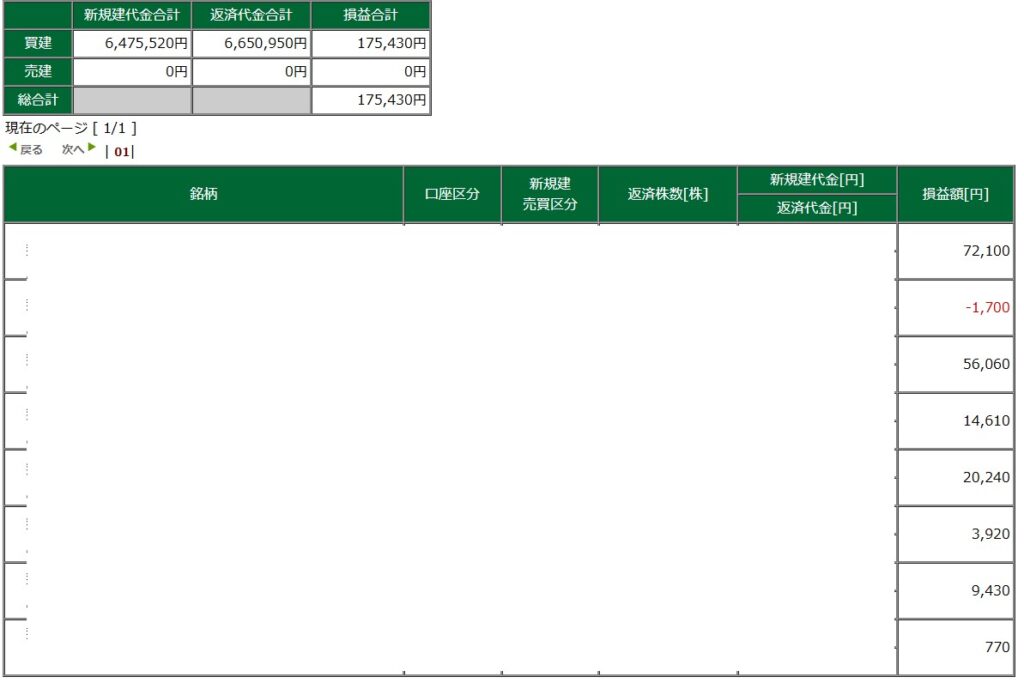The height and width of the screenshot is (683, 1024).
Task: Click the green next arrow beside 次へ
Action: coord(92,148)
